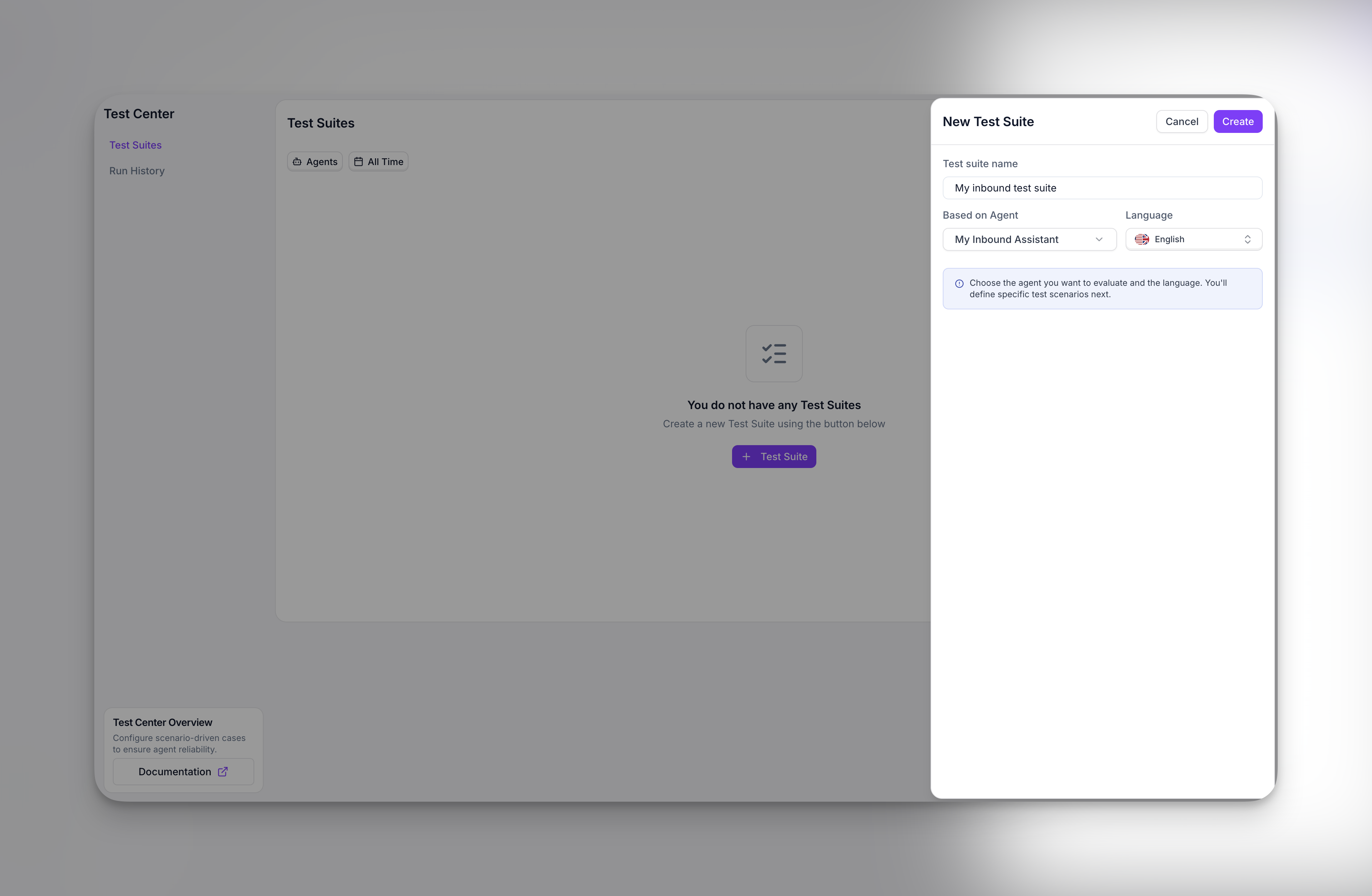Image resolution: width=1372 pixels, height=896 pixels.
Task: Click the purple Test Suite button
Action: coord(773,457)
